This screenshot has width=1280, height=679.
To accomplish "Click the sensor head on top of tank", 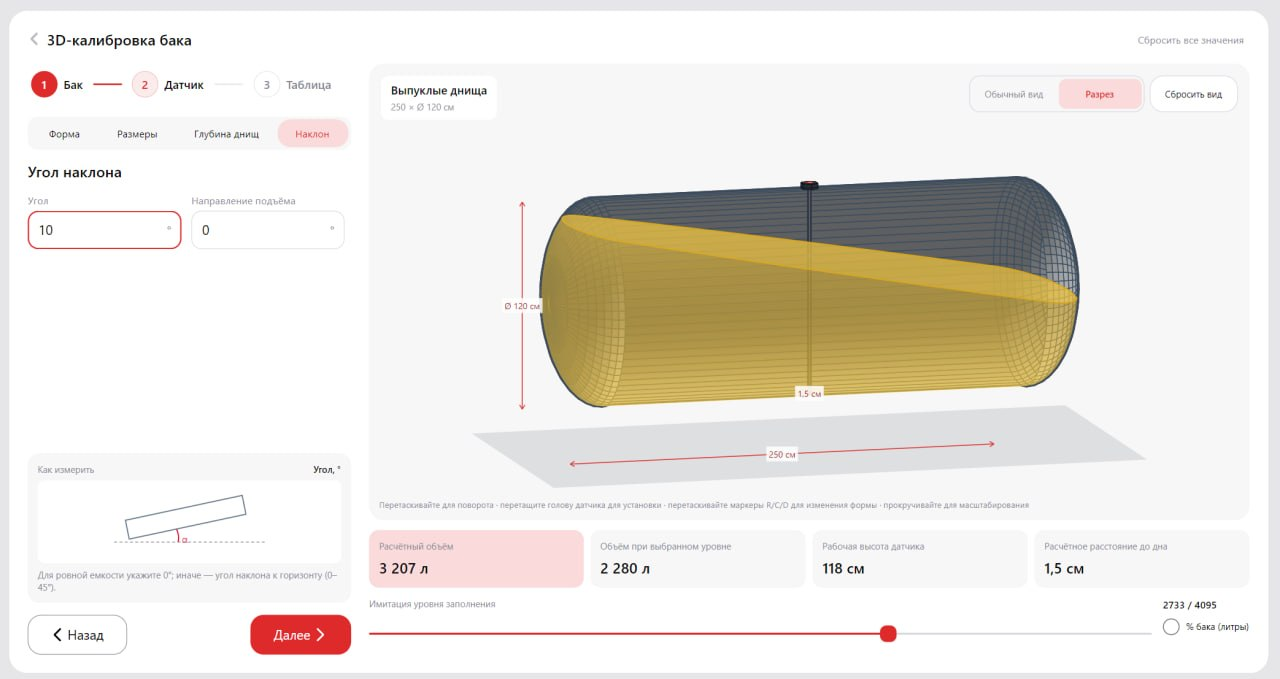I will [809, 185].
